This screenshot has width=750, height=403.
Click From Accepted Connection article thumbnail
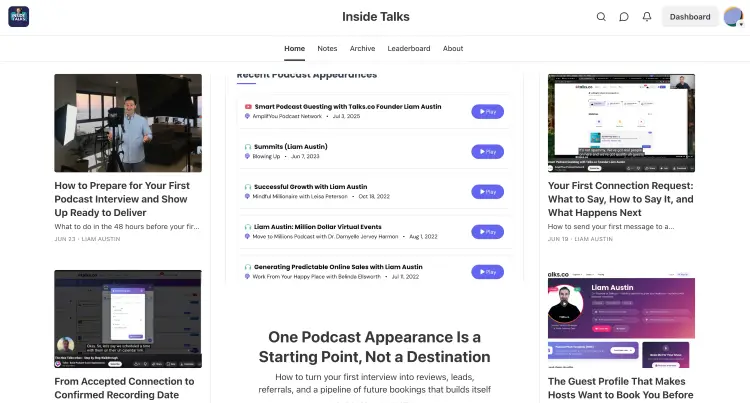[x=128, y=319]
